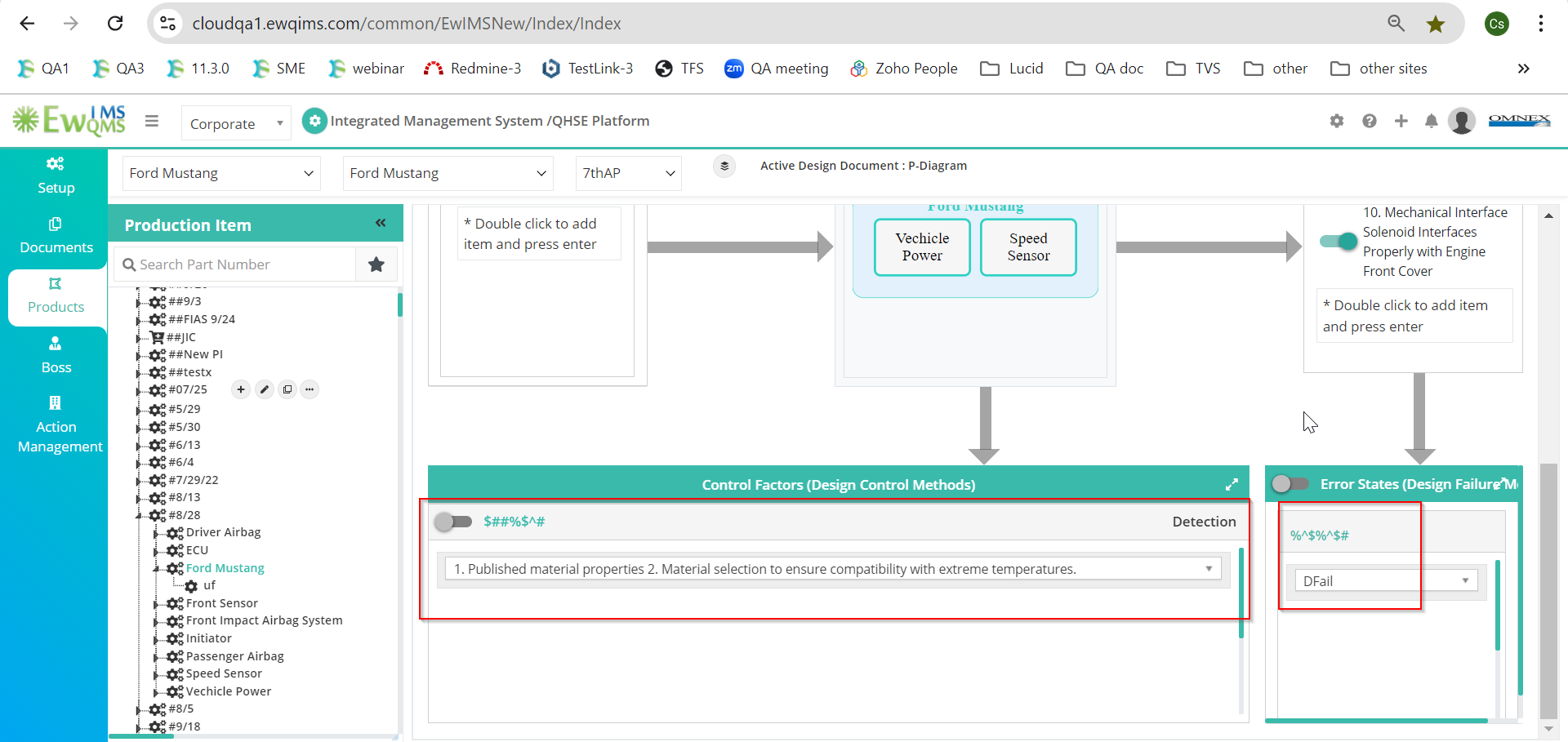Open second Ford Mustang dropdown
1568x742 pixels.
pyautogui.click(x=448, y=173)
